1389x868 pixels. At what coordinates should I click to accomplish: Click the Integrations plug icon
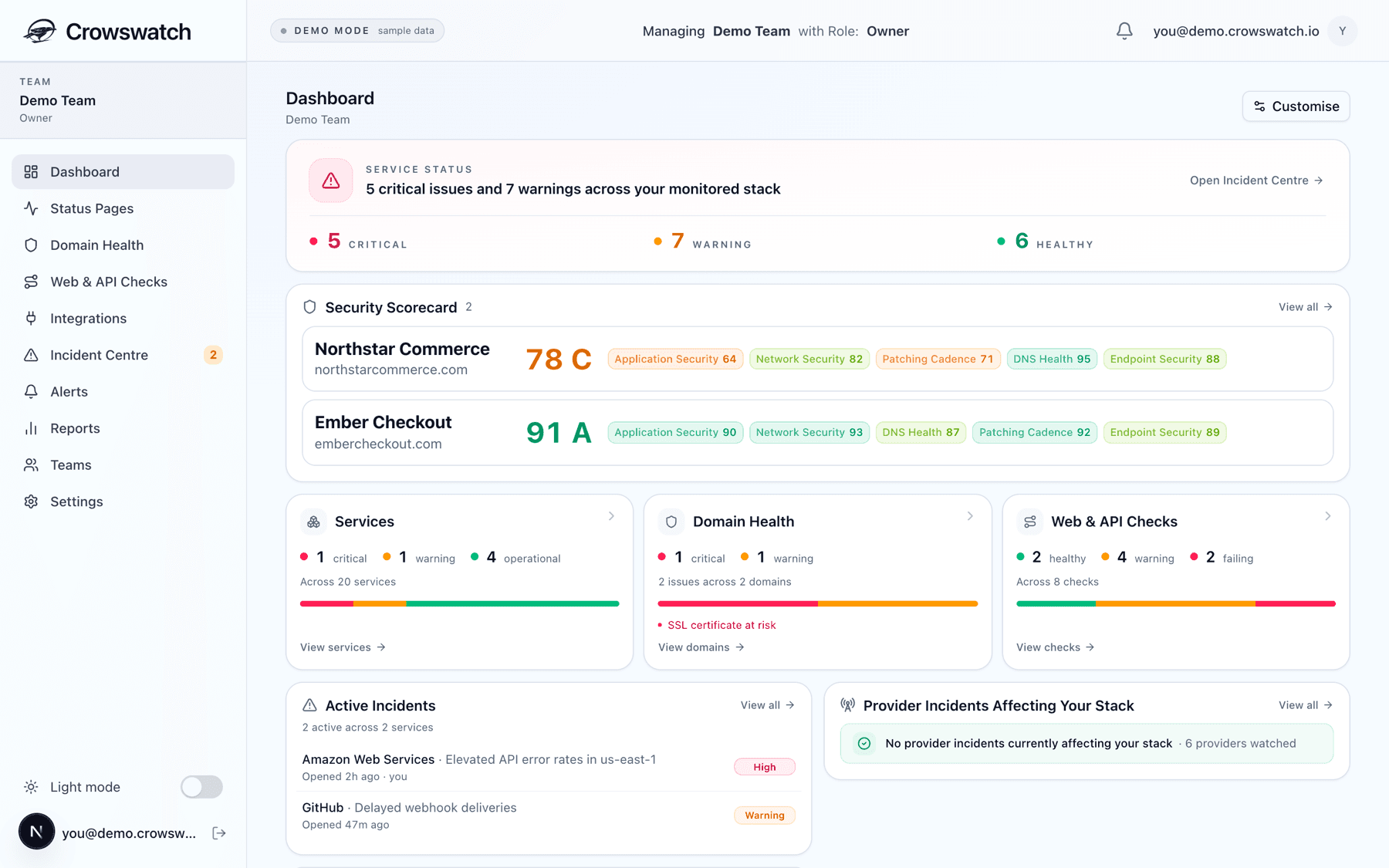(31, 318)
